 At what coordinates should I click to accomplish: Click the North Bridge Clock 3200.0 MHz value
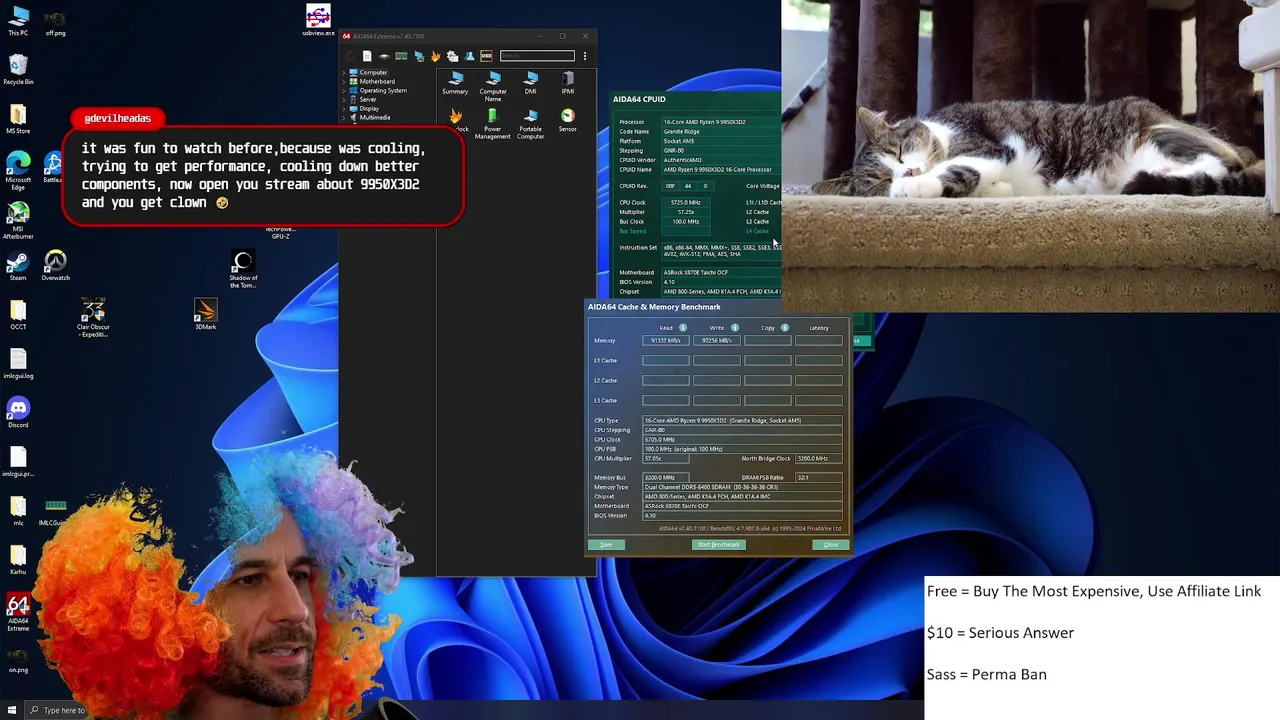coord(819,459)
